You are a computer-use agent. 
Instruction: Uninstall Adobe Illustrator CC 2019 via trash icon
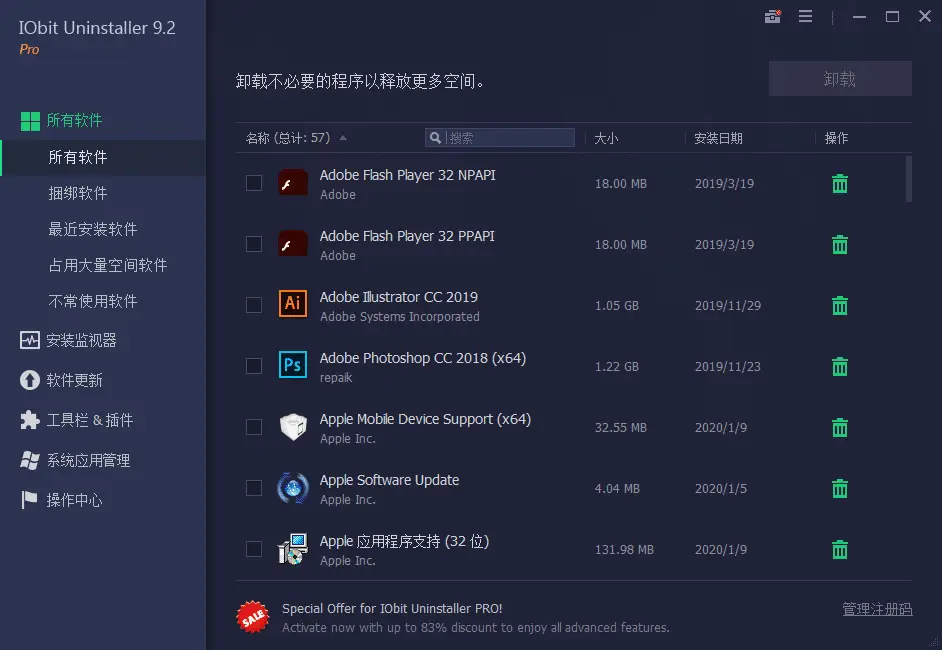point(838,305)
